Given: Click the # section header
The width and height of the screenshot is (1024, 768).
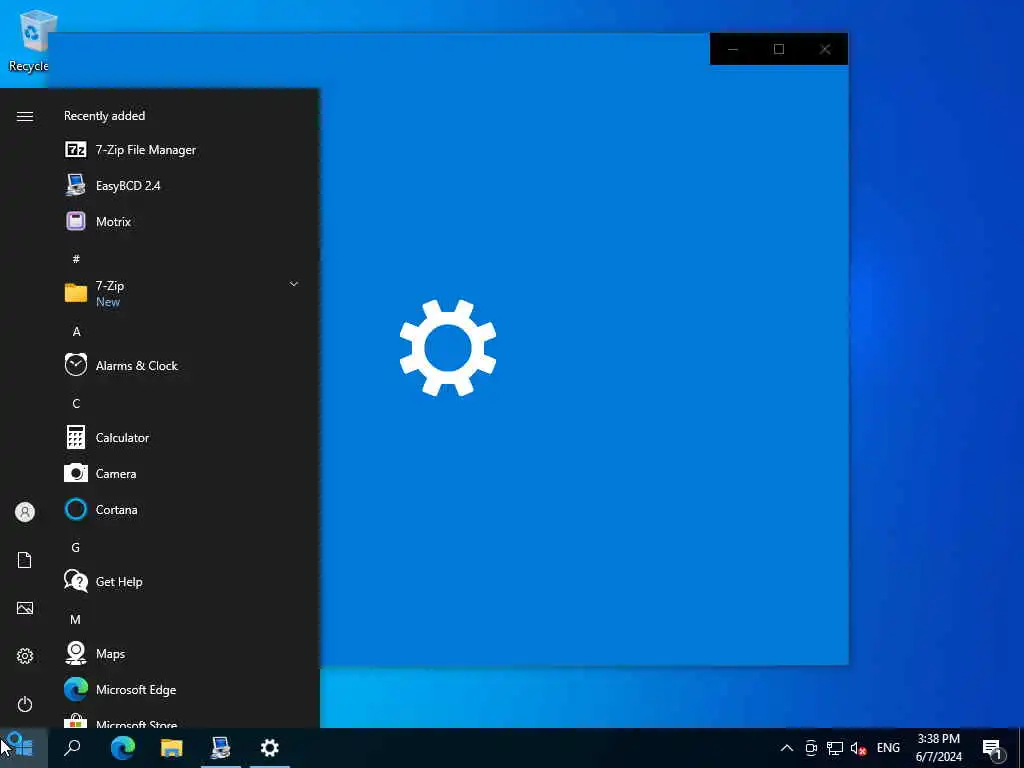Looking at the screenshot, I should coord(76,259).
